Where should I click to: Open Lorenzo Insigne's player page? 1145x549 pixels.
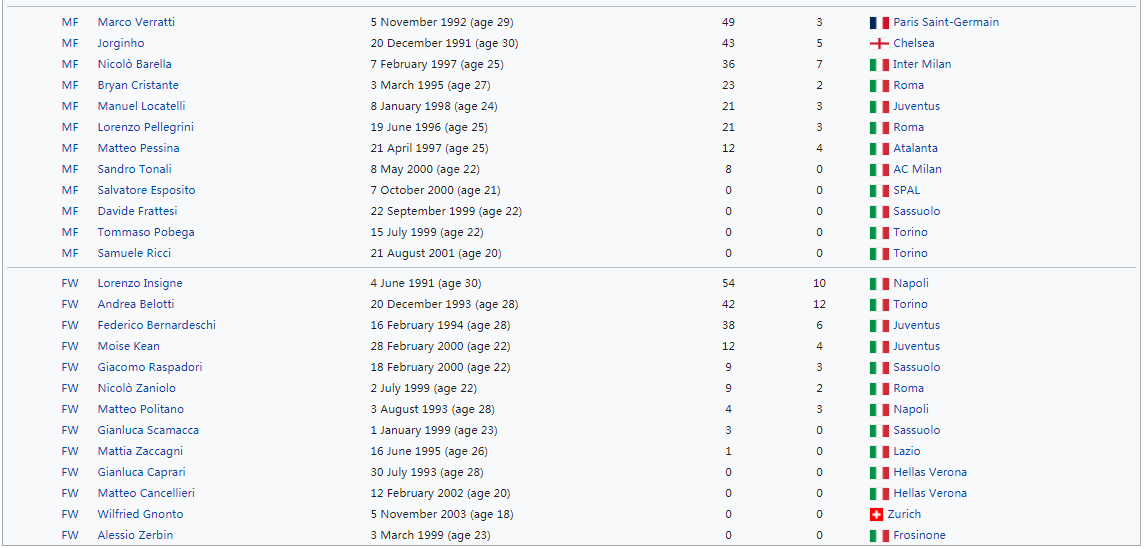pos(140,283)
